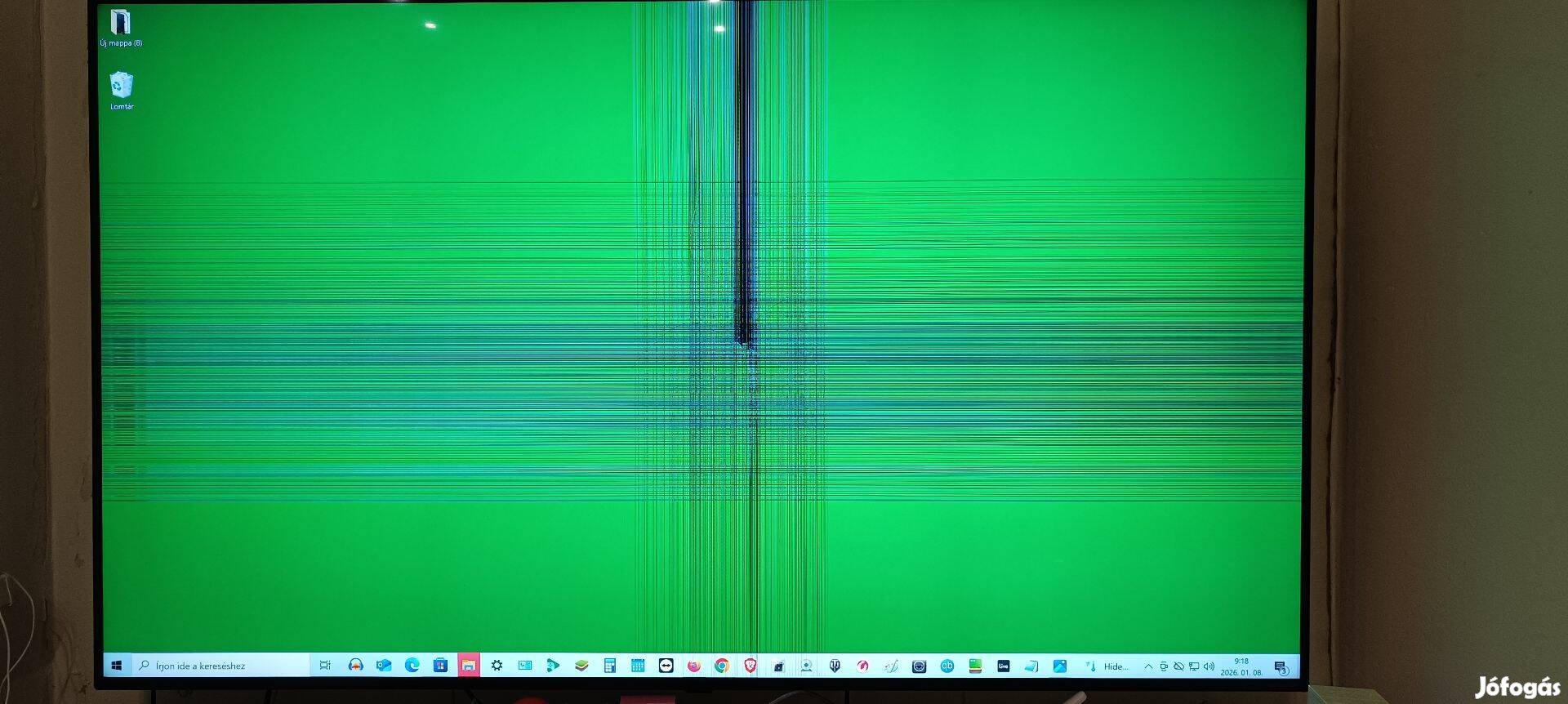This screenshot has height=704, width=1568.
Task: Click the 'Írjon ide a kereséshez' search box
Action: click(x=220, y=666)
